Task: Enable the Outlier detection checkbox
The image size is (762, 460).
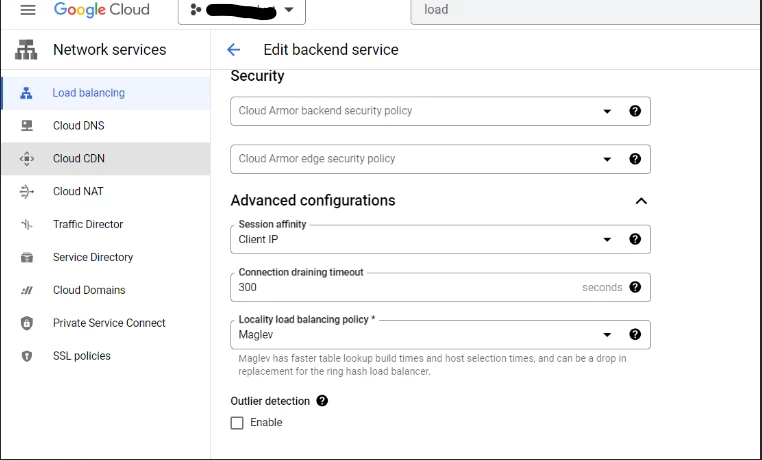Action: tap(237, 423)
